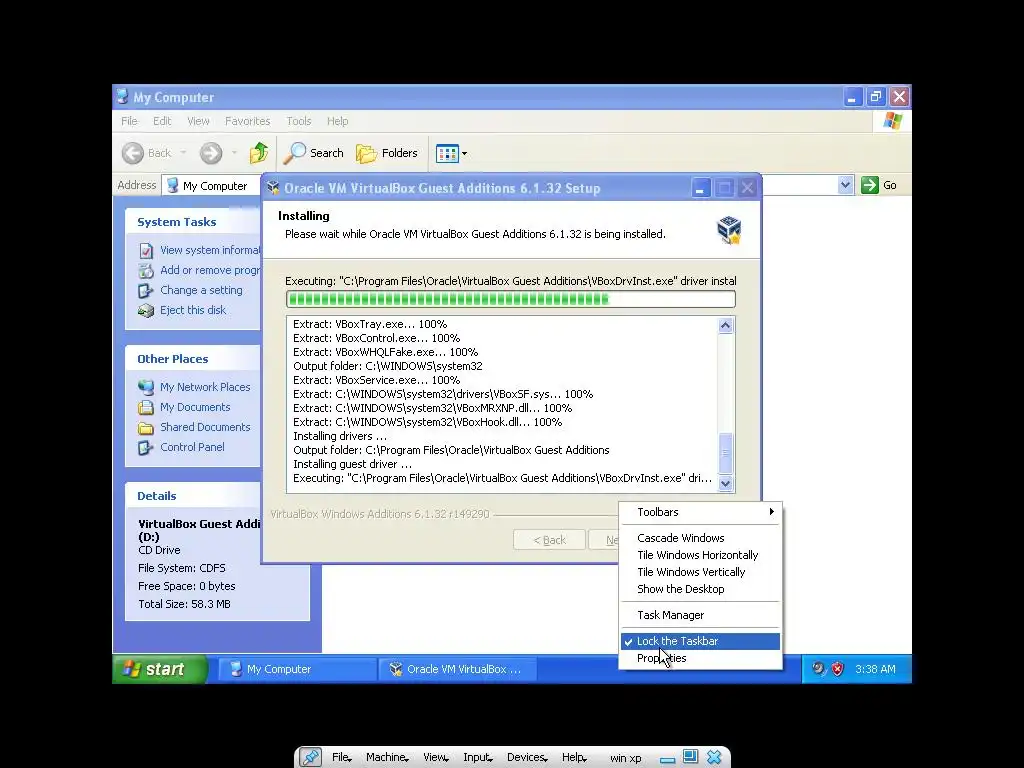This screenshot has height=768, width=1024.
Task: Select Show the Desktop
Action: click(x=701, y=589)
